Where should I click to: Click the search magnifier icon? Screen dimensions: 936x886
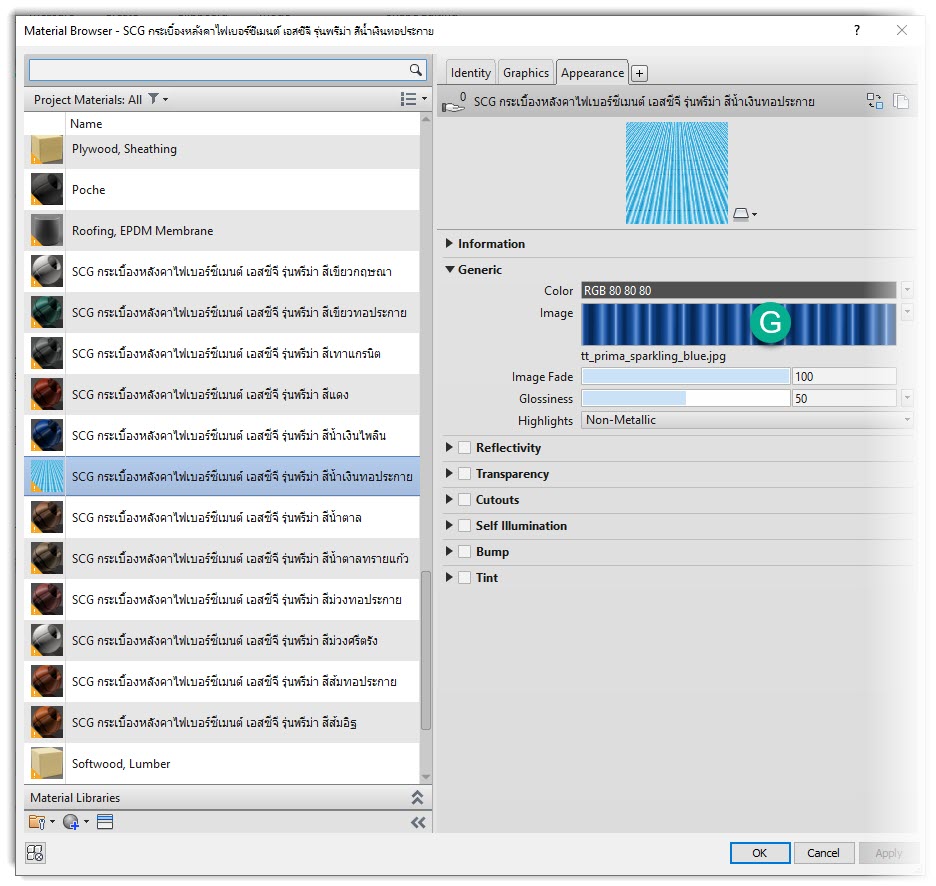click(416, 70)
